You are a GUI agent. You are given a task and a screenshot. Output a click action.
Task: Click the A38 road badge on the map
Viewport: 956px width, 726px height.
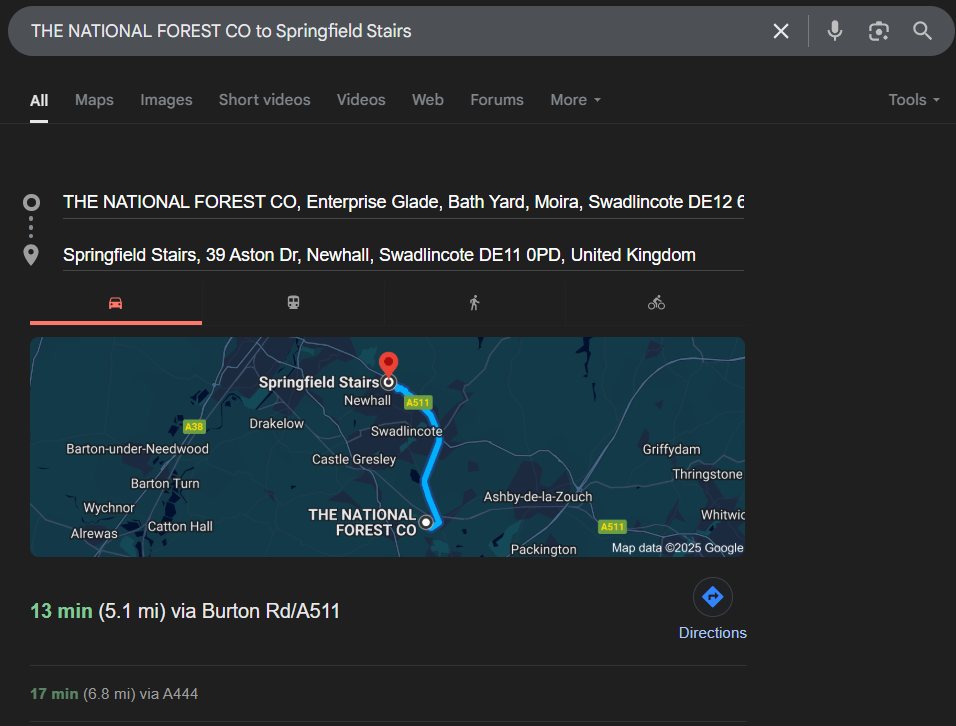pyautogui.click(x=194, y=427)
